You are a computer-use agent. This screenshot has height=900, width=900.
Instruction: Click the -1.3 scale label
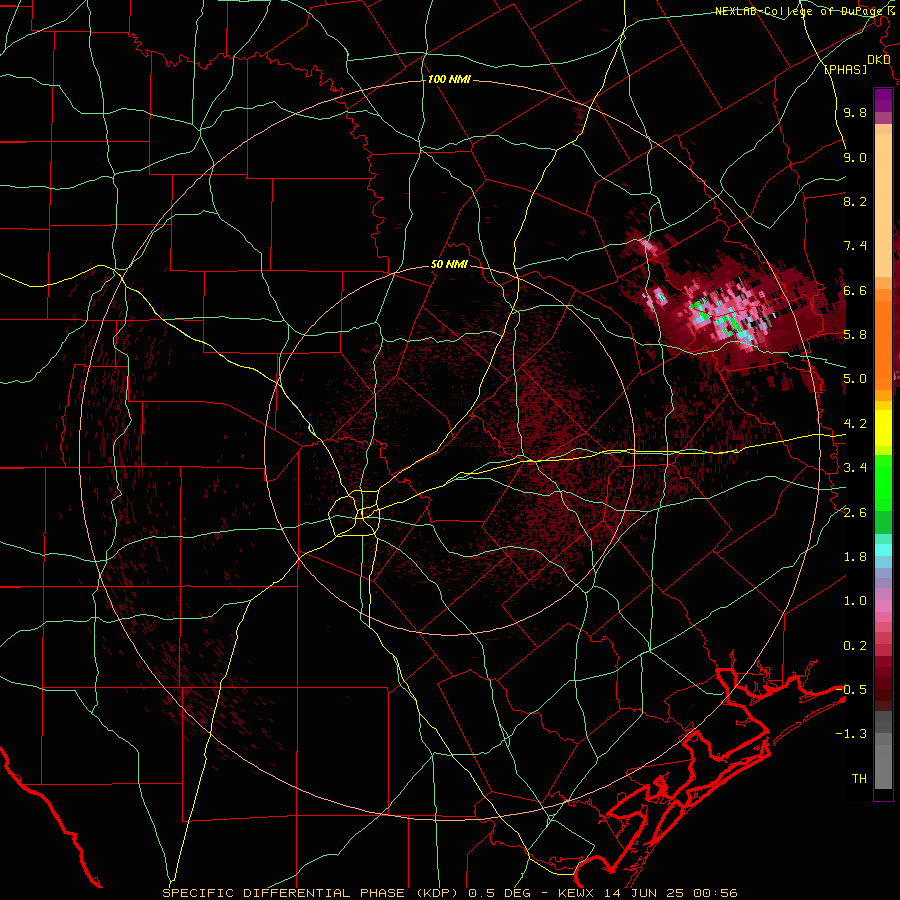pyautogui.click(x=852, y=734)
